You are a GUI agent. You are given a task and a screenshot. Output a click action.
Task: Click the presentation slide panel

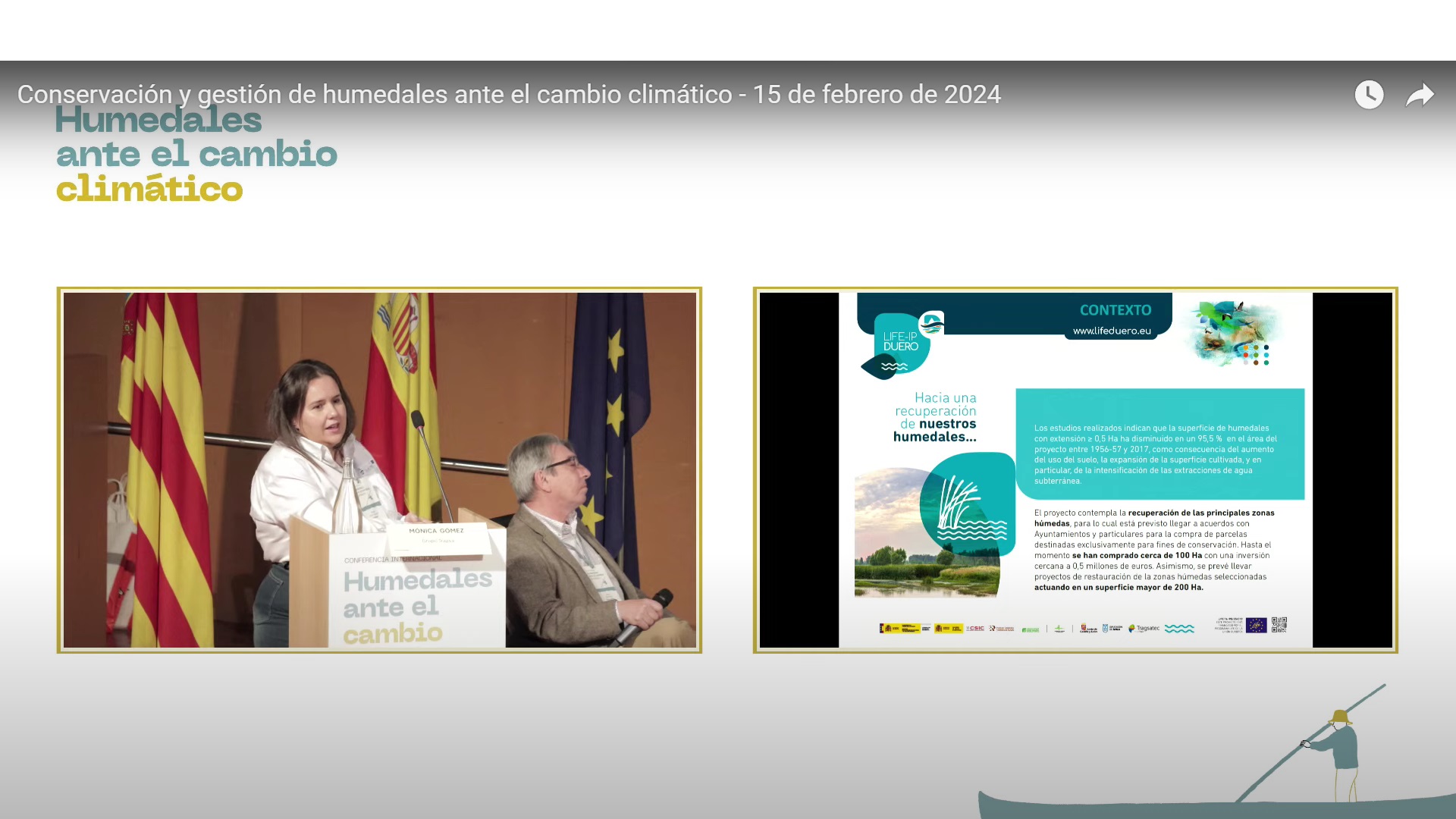coord(1075,470)
